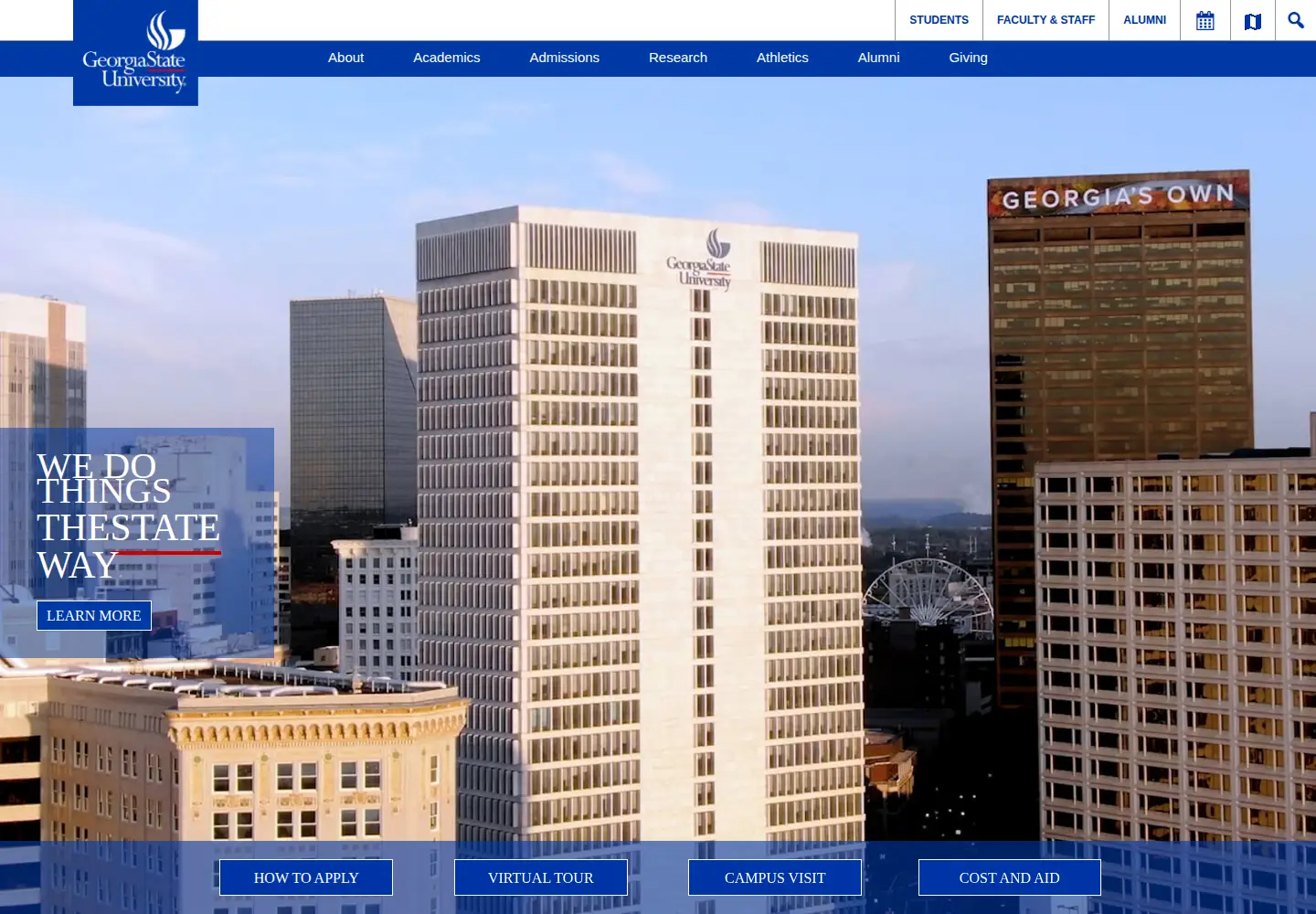The width and height of the screenshot is (1316, 914).
Task: Open the Research menu
Action: 678,58
